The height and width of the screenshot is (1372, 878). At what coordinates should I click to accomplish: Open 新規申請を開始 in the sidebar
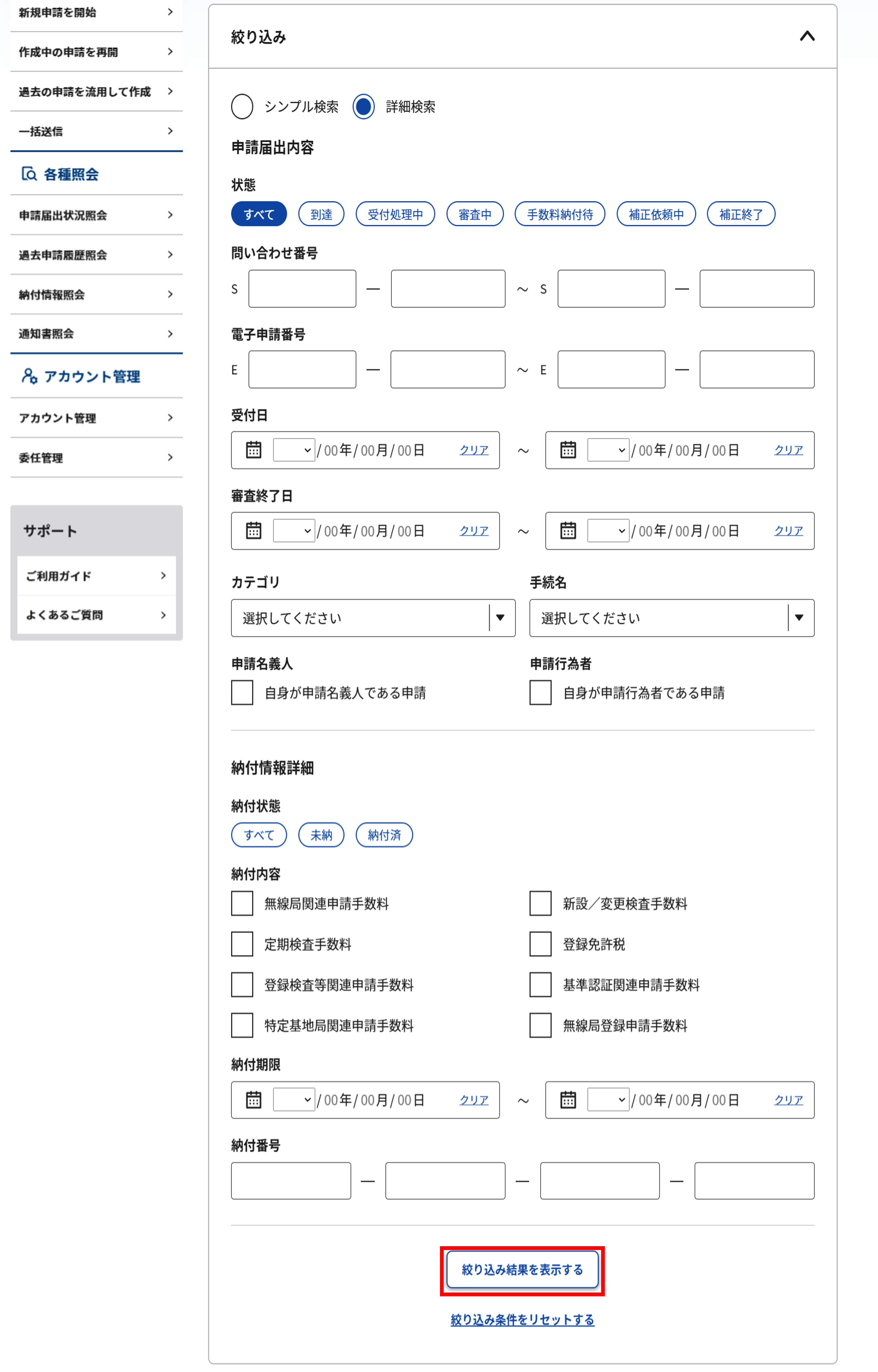click(x=96, y=13)
